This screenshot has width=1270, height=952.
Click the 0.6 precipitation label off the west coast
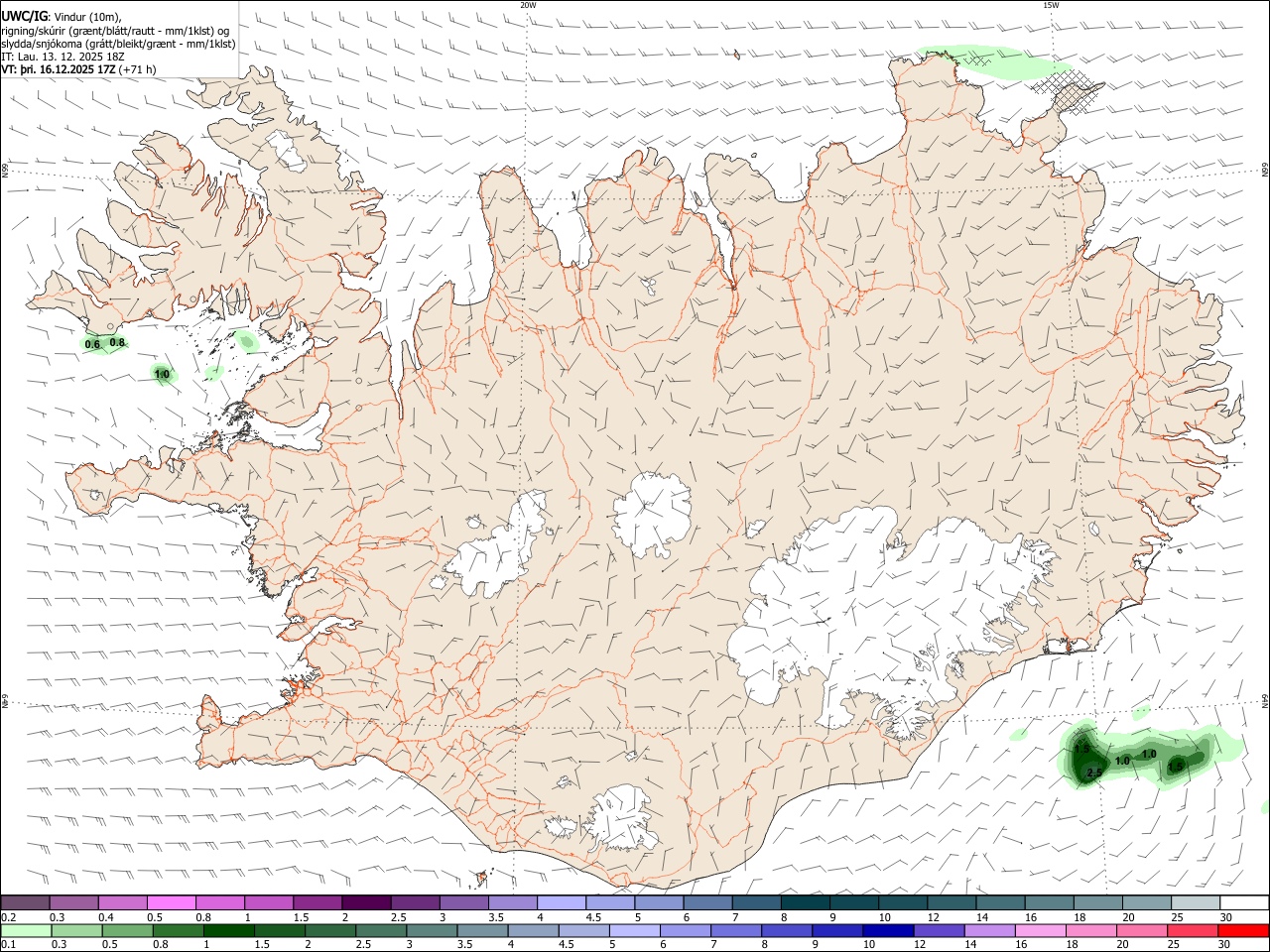click(93, 345)
